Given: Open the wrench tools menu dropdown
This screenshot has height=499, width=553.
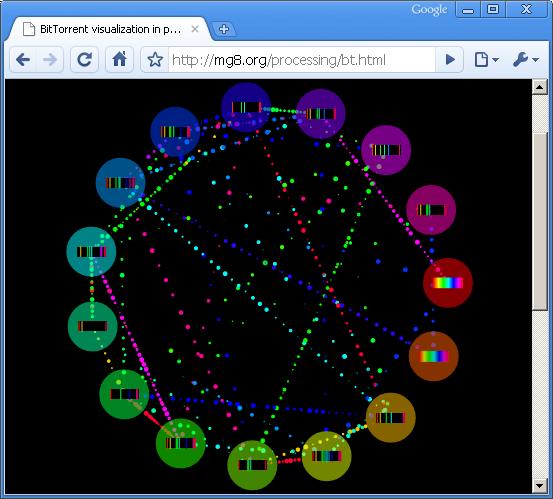Looking at the screenshot, I should coord(525,60).
